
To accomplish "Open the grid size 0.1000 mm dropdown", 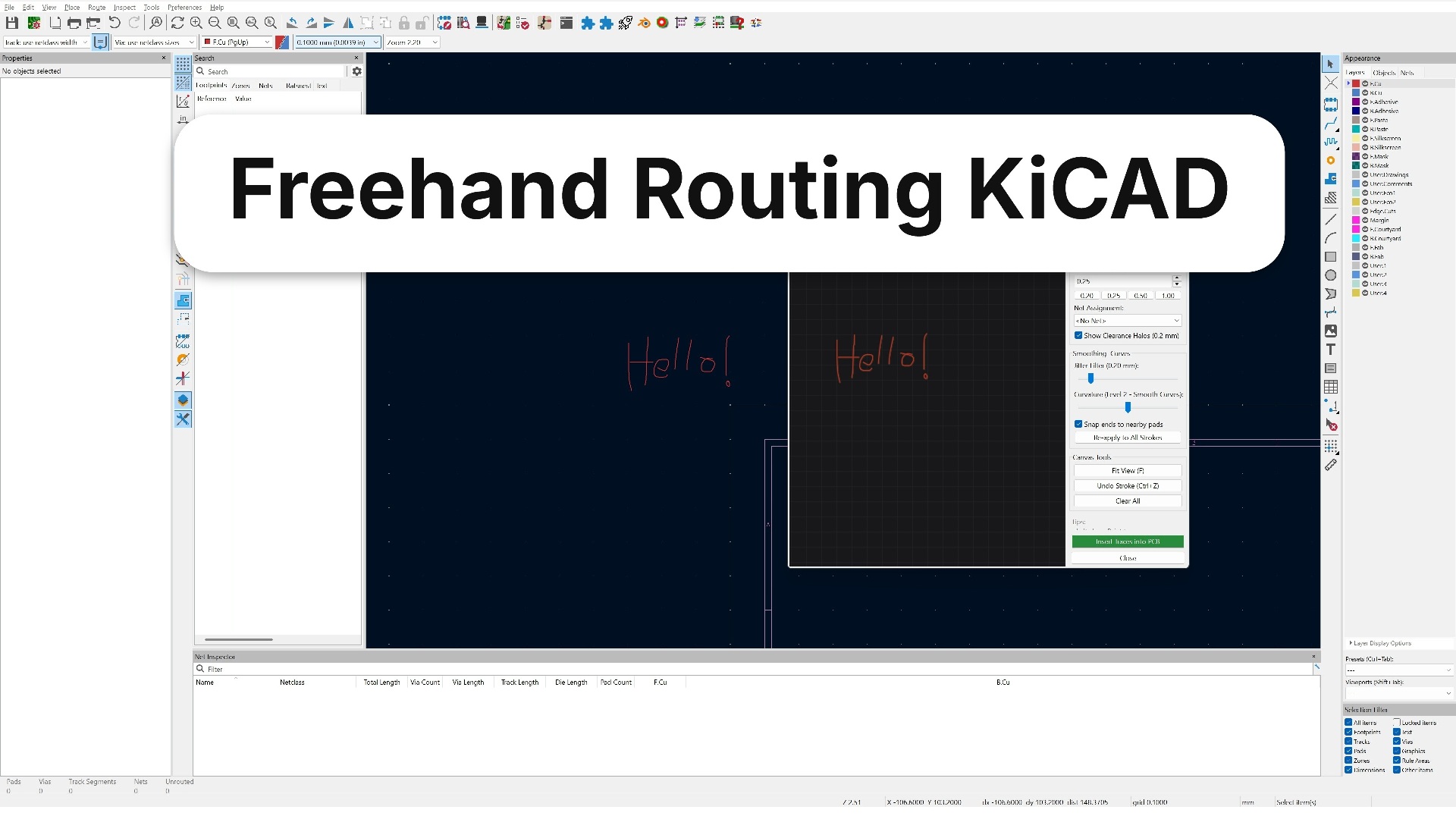I will point(337,42).
